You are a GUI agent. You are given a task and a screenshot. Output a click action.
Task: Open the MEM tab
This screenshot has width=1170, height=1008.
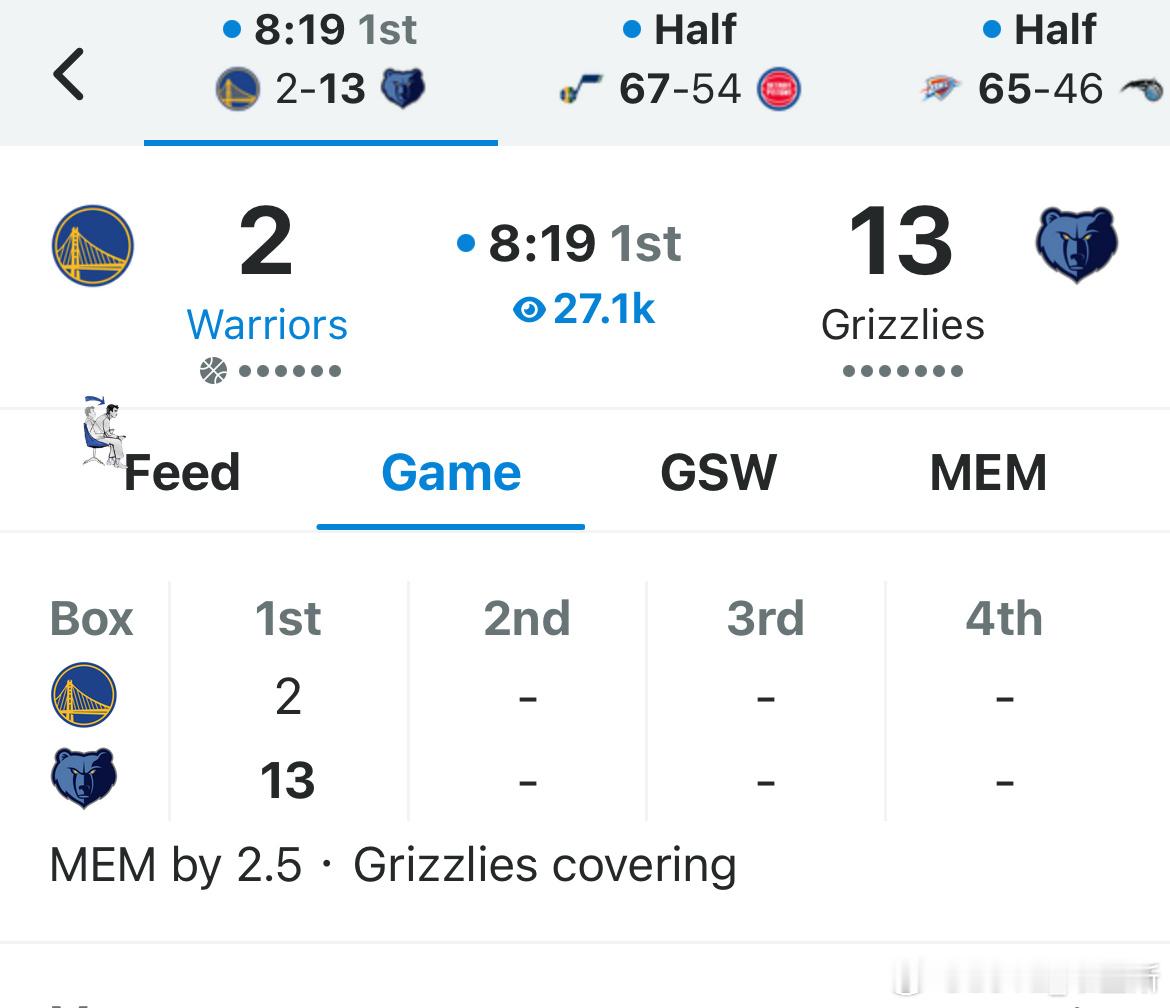pos(988,472)
